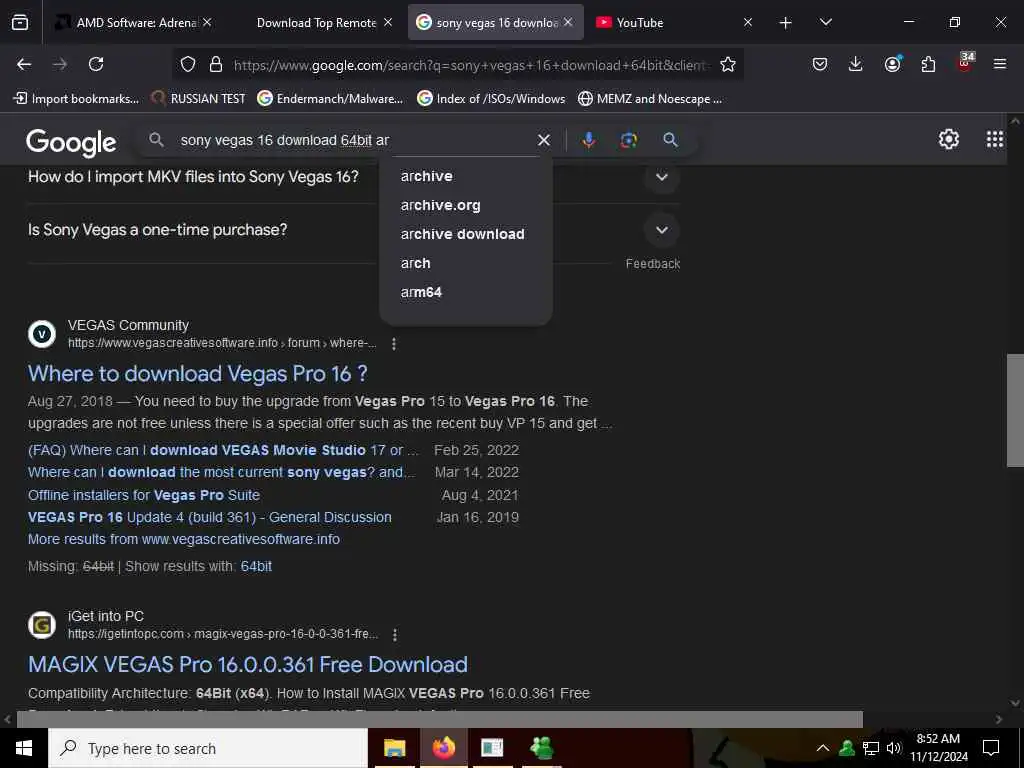The image size is (1024, 768).
Task: Reload the current Google page
Action: pos(96,64)
